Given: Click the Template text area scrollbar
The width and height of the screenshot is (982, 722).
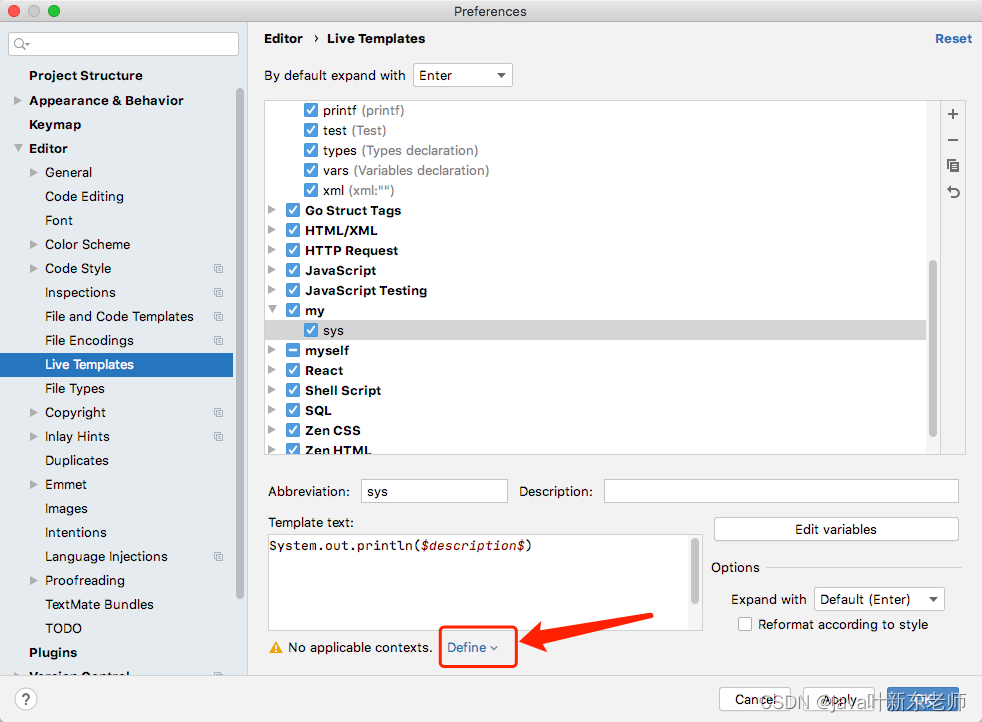Looking at the screenshot, I should tap(695, 570).
